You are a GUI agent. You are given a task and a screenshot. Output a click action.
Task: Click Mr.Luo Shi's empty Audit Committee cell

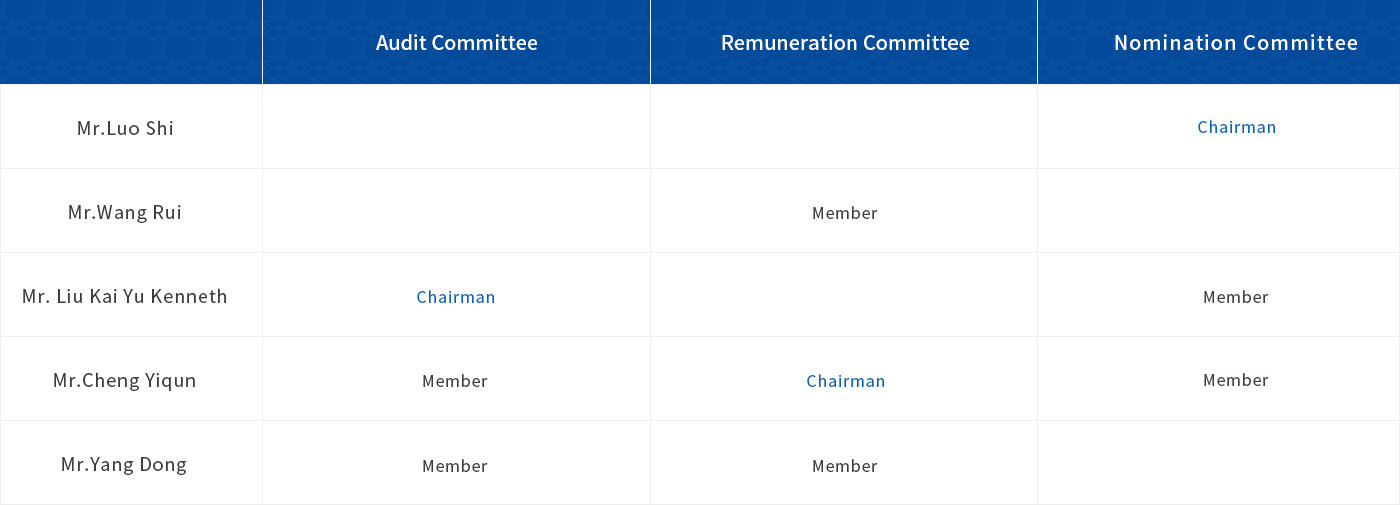[x=456, y=127]
